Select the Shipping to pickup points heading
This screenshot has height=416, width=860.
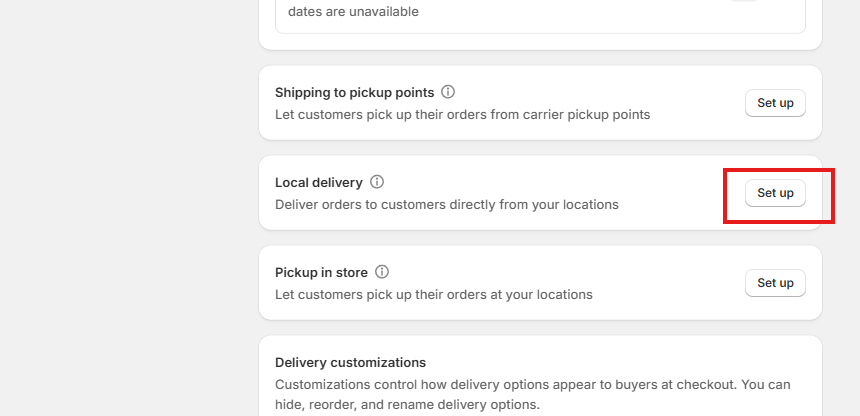click(x=354, y=92)
